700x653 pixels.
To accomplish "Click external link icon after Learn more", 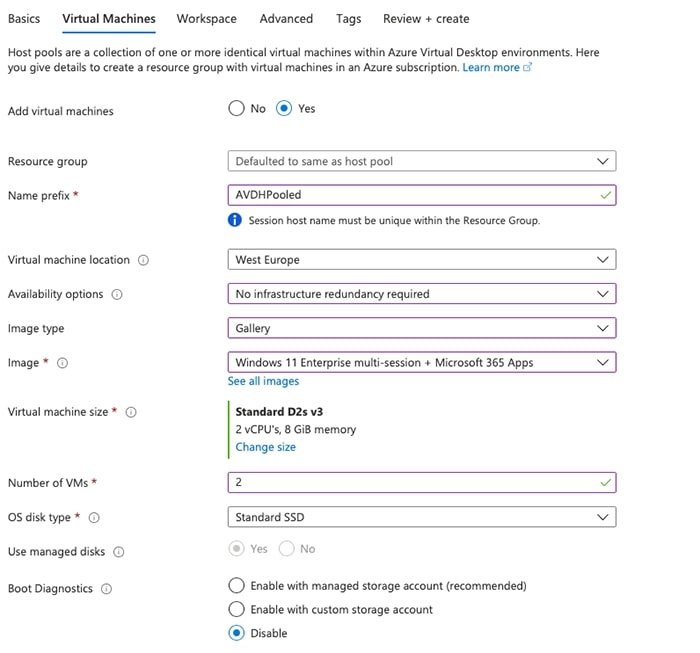I will (x=528, y=68).
